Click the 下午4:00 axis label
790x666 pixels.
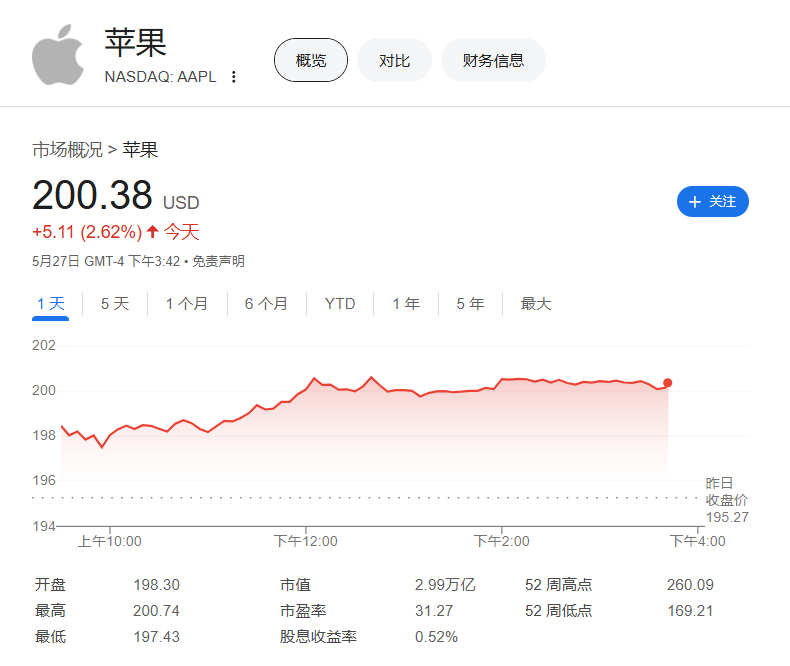pyautogui.click(x=697, y=542)
